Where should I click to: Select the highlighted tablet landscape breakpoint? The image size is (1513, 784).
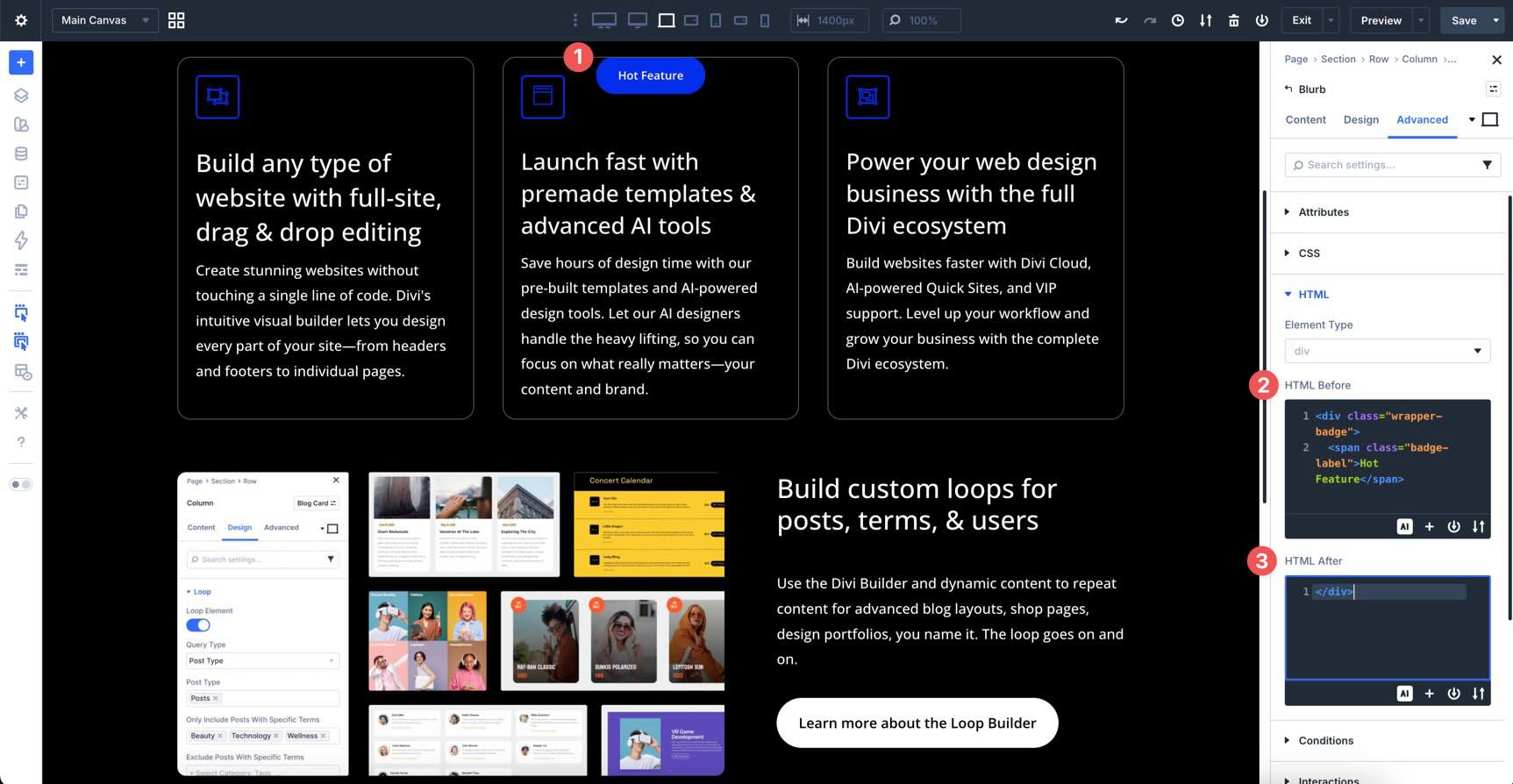(x=667, y=20)
